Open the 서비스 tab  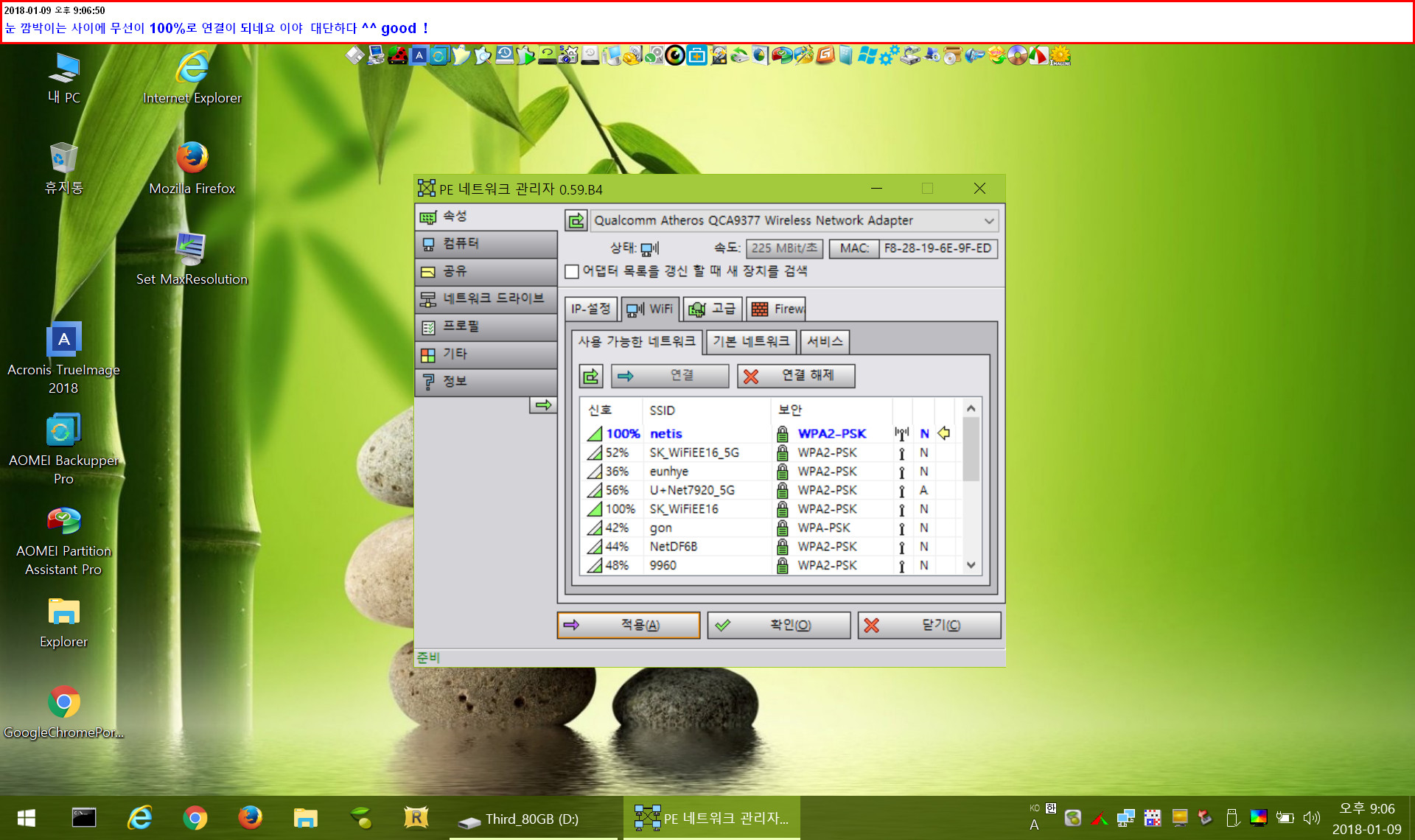(x=825, y=341)
